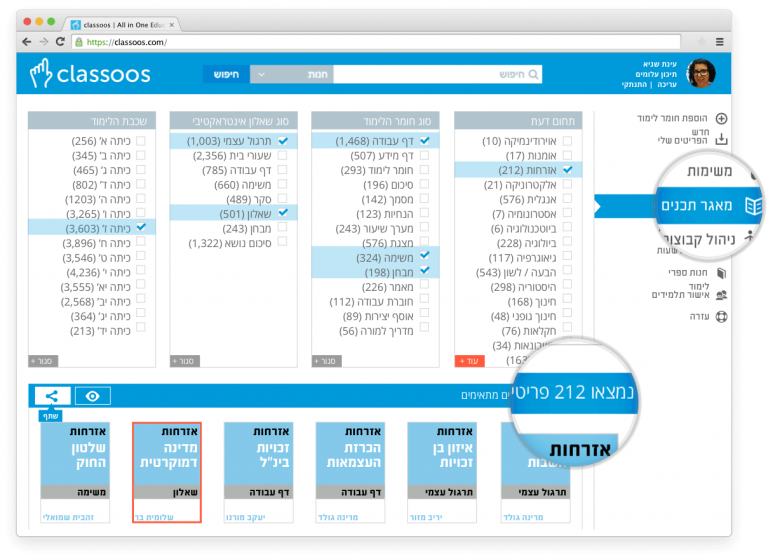Expand subject list with עוד + button

(468, 361)
